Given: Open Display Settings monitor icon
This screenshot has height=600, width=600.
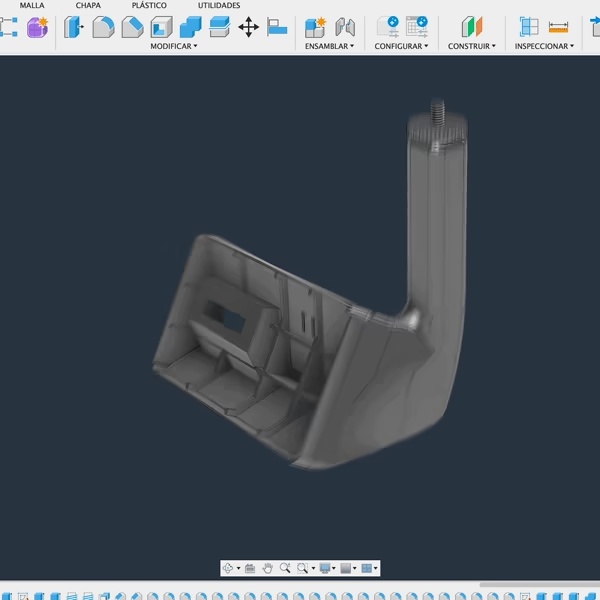Looking at the screenshot, I should tap(325, 568).
